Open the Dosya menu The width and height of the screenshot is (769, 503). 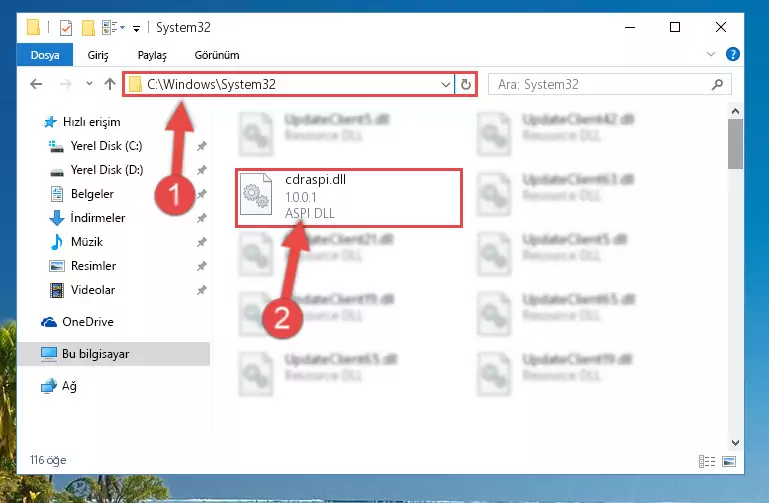45,55
